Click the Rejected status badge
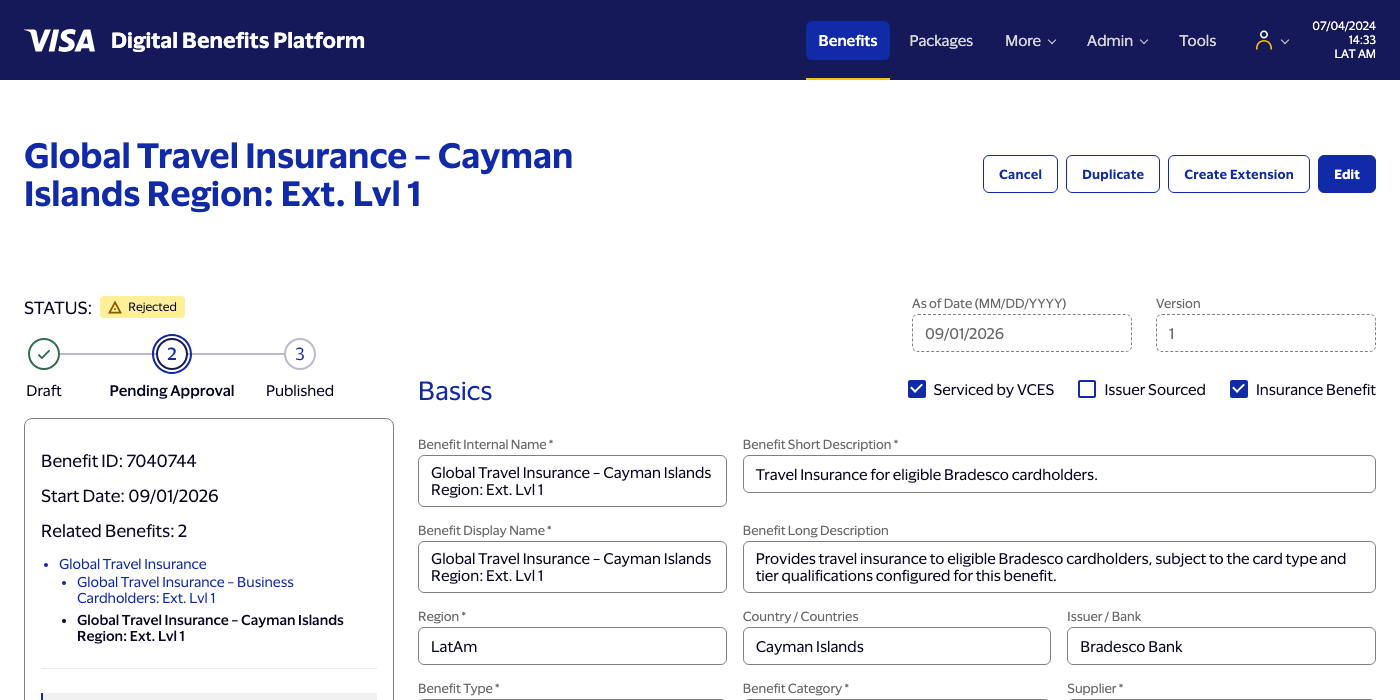Image resolution: width=1400 pixels, height=700 pixels. pos(143,307)
